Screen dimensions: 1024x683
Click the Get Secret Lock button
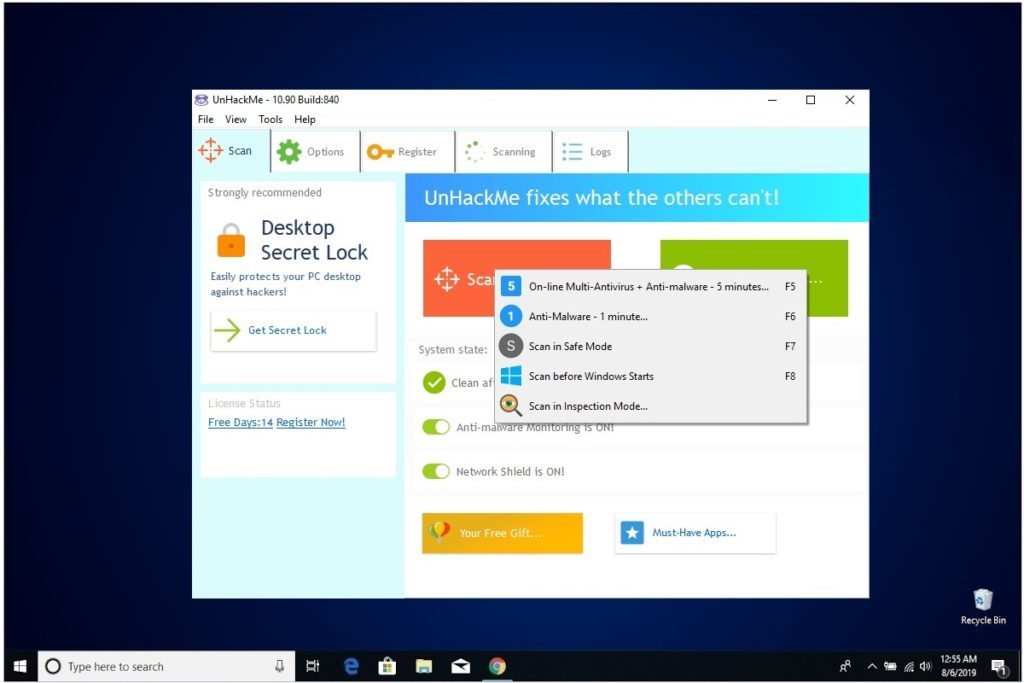pos(293,330)
